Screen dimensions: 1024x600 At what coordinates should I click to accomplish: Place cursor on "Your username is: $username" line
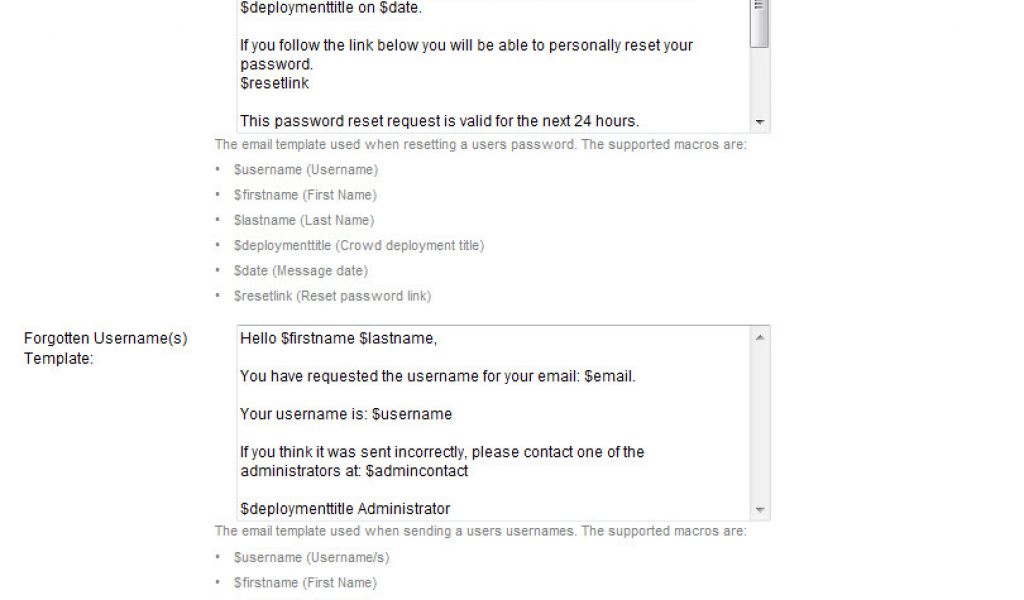[345, 414]
